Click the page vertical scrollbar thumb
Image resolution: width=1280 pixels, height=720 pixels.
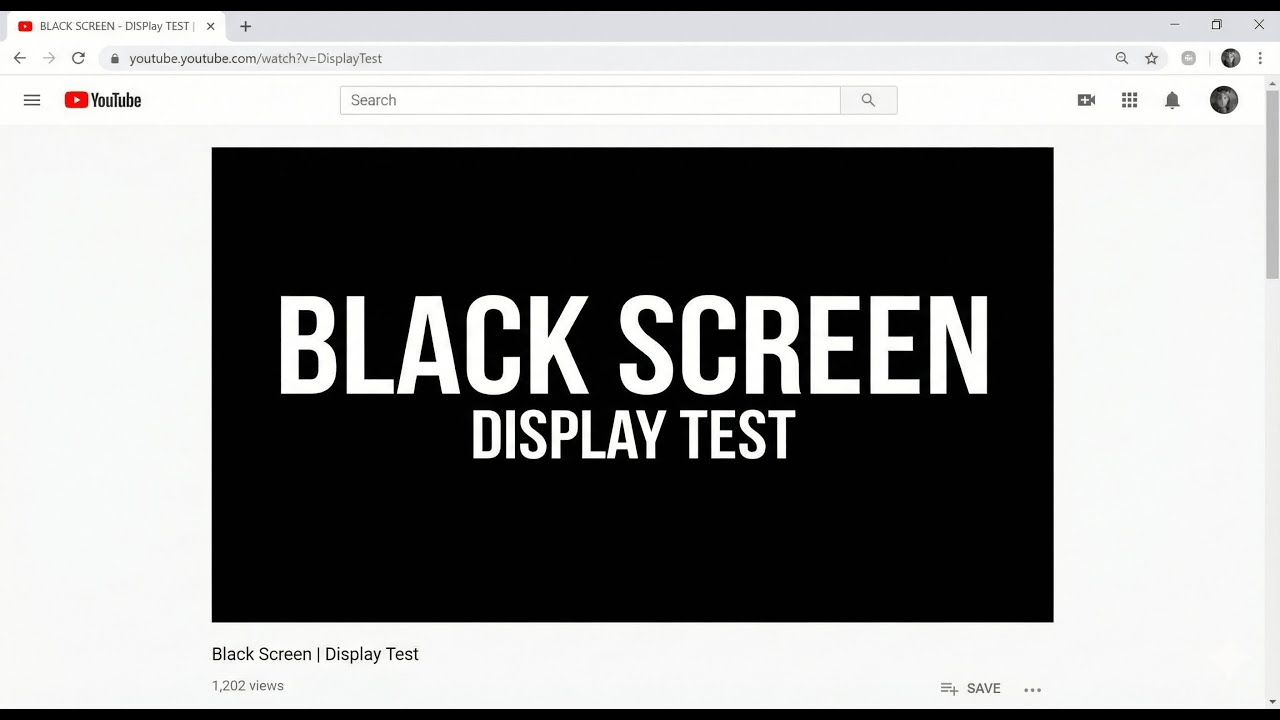1272,184
